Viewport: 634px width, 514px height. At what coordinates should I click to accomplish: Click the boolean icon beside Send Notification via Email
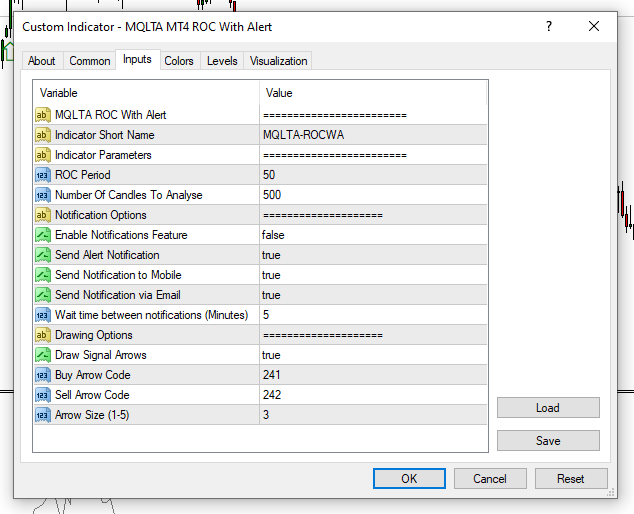(43, 295)
